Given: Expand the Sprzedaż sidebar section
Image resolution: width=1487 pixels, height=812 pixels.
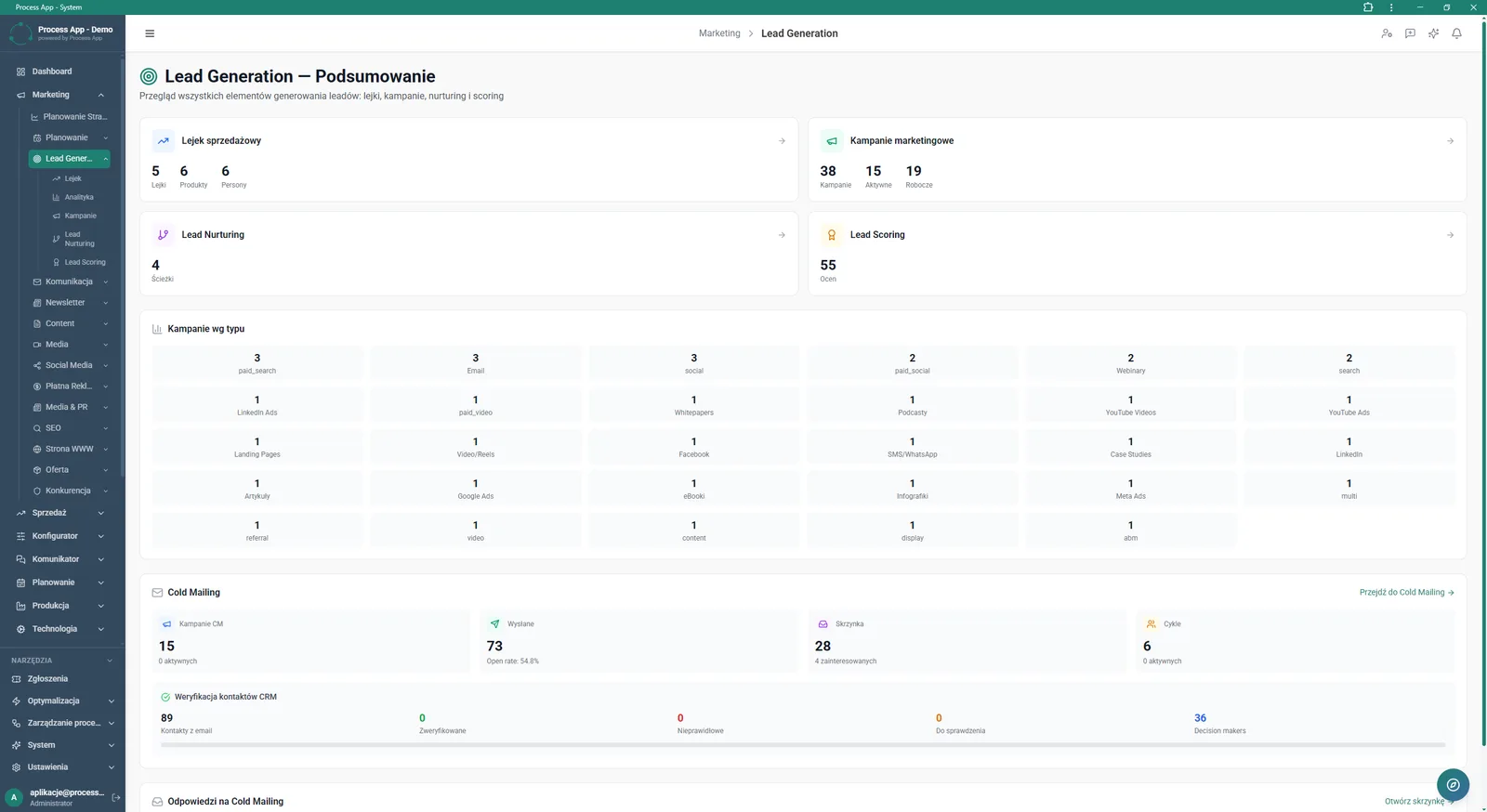Looking at the screenshot, I should [100, 513].
